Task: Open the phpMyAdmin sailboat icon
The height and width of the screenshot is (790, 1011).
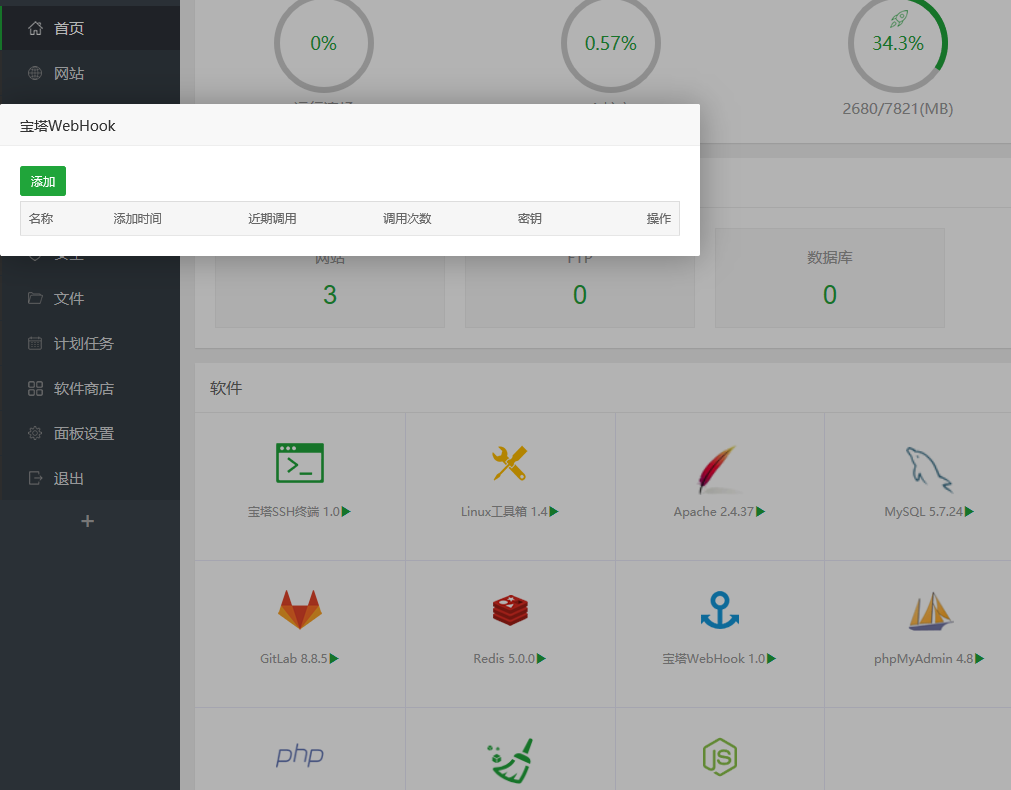Action: (x=930, y=611)
